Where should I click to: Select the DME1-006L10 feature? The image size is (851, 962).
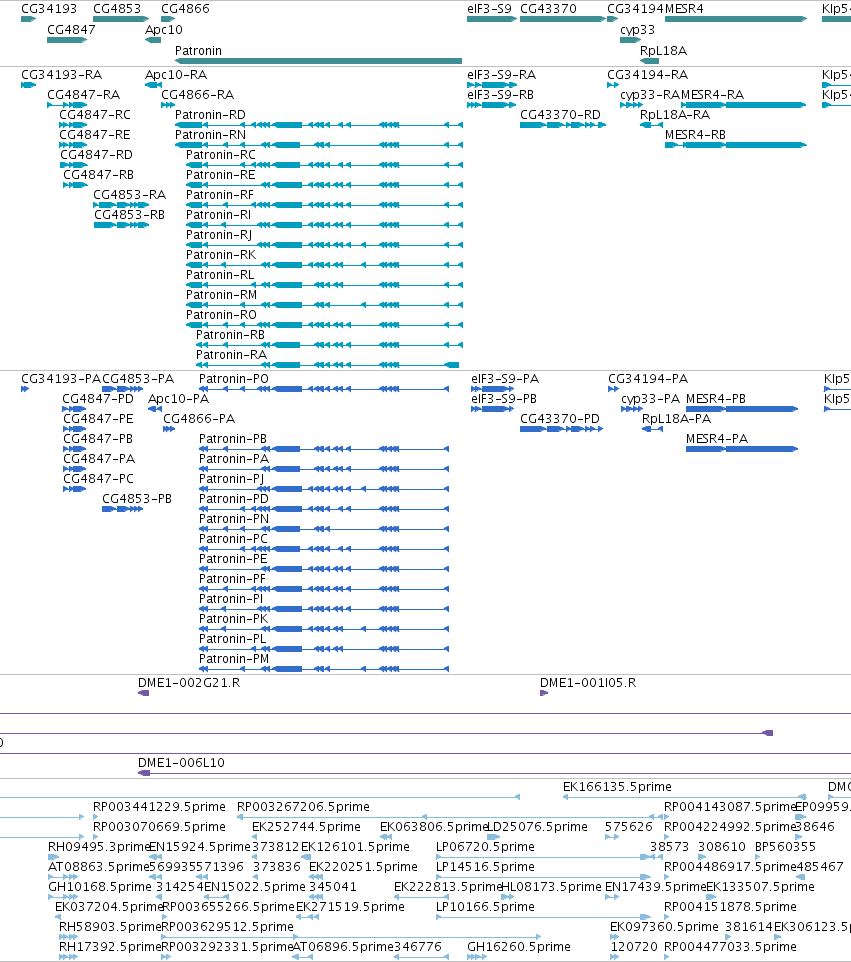click(x=495, y=773)
